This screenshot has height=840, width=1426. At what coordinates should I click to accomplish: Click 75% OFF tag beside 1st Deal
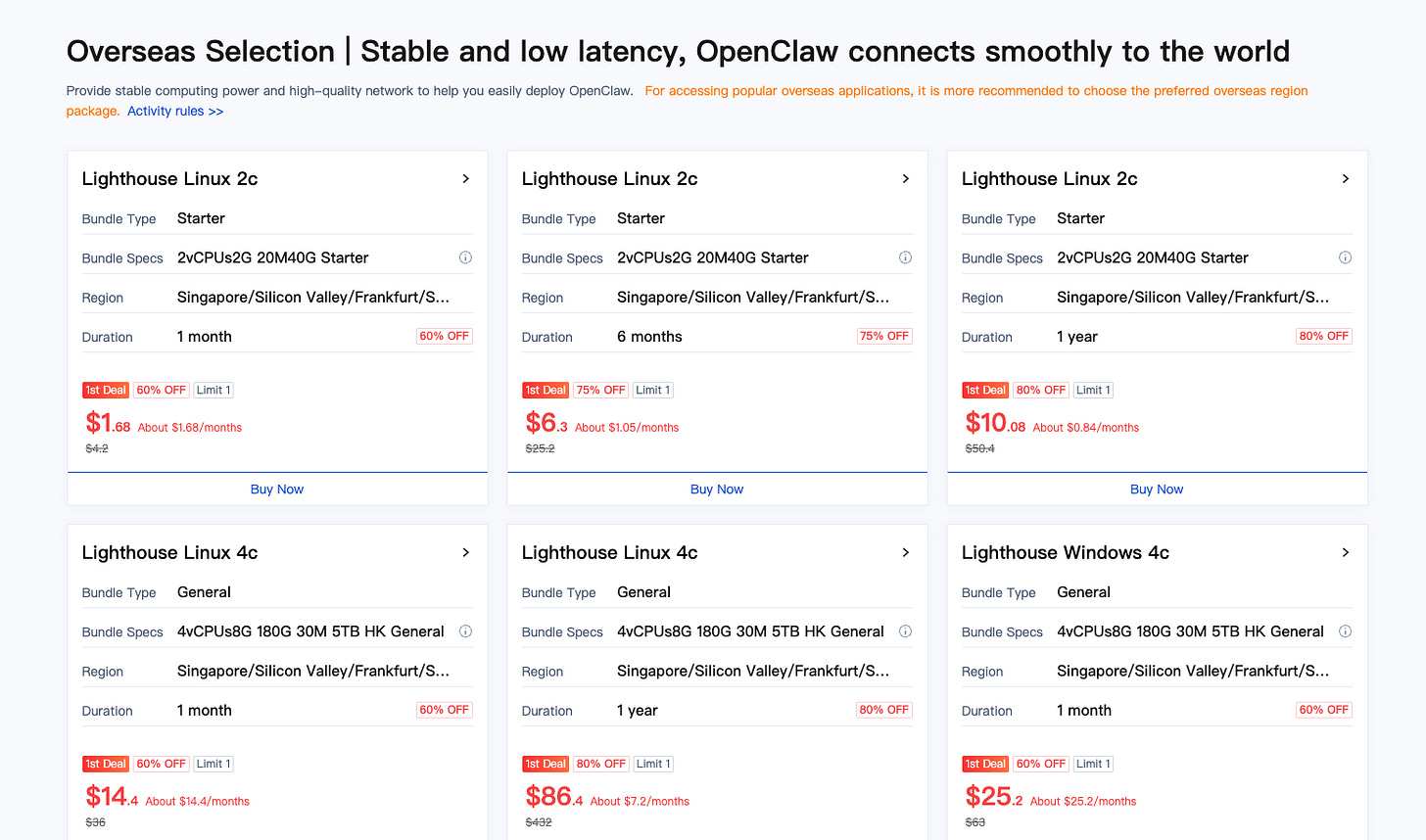tap(601, 390)
